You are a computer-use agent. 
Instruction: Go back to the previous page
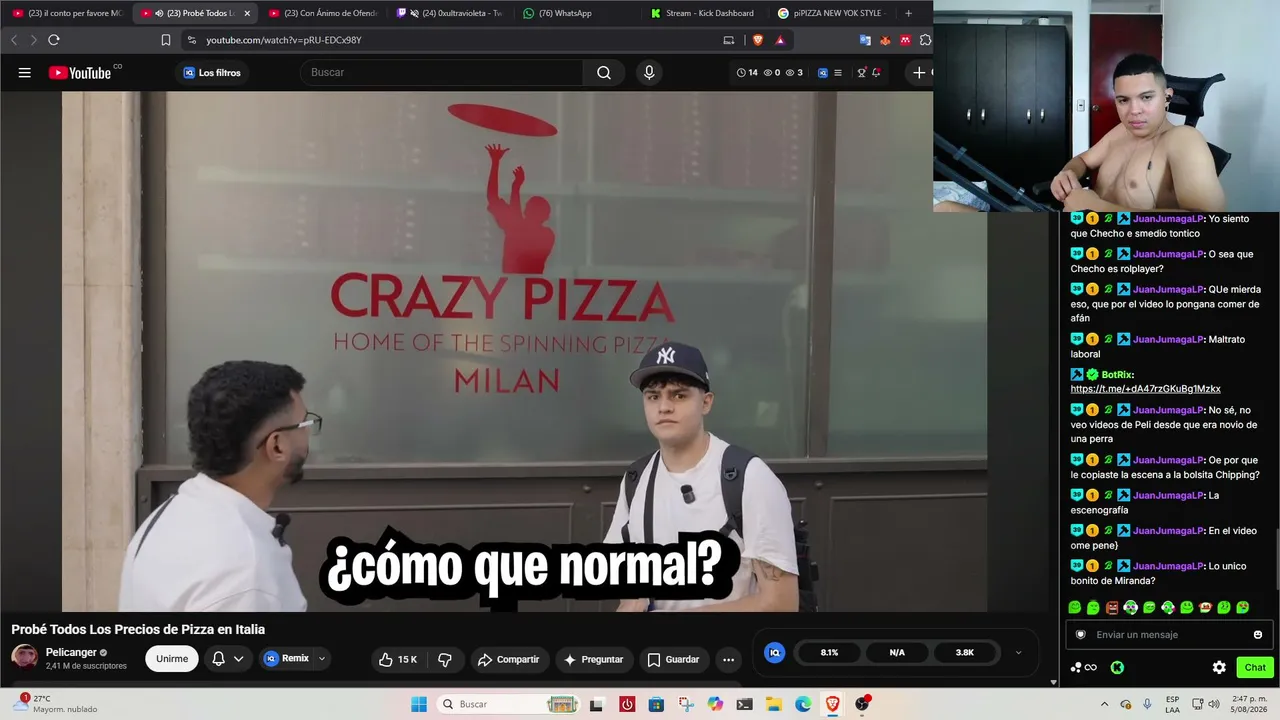[13, 40]
